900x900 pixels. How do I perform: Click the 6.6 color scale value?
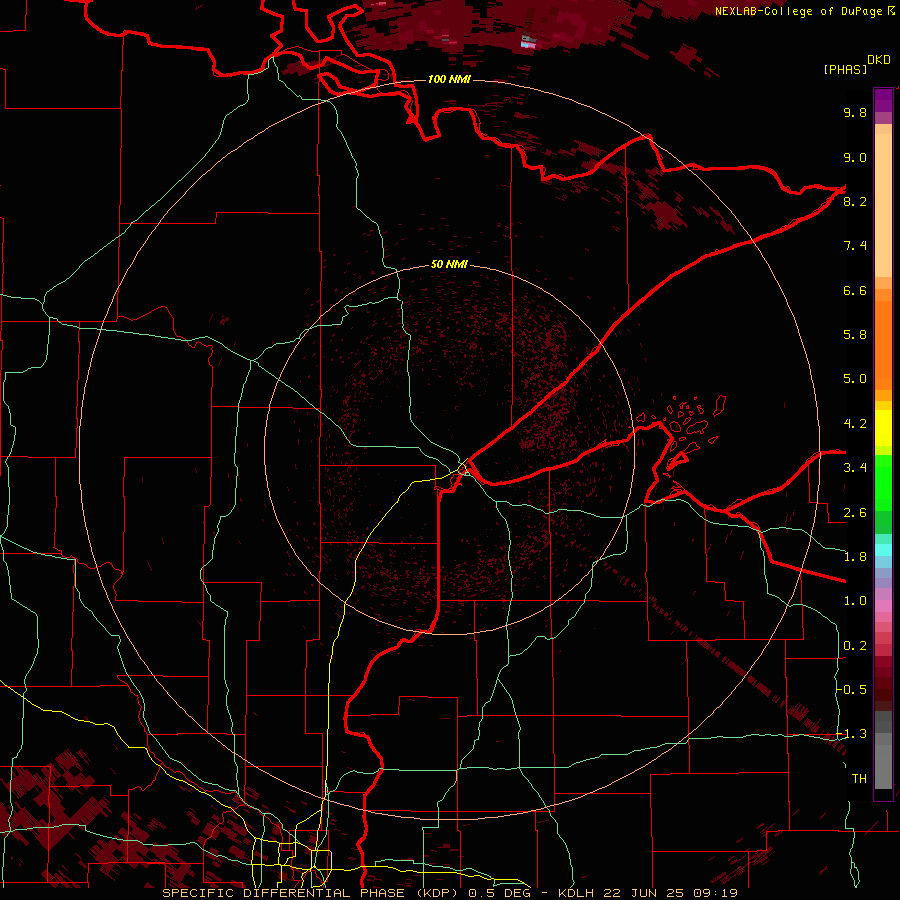[855, 290]
